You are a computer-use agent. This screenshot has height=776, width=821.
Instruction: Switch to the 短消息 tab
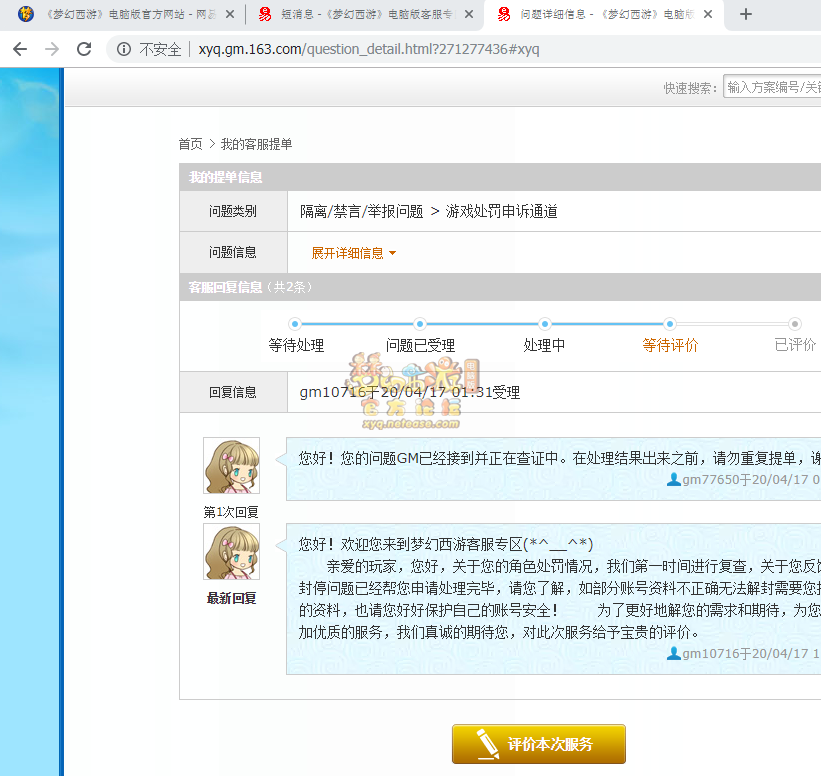point(365,15)
